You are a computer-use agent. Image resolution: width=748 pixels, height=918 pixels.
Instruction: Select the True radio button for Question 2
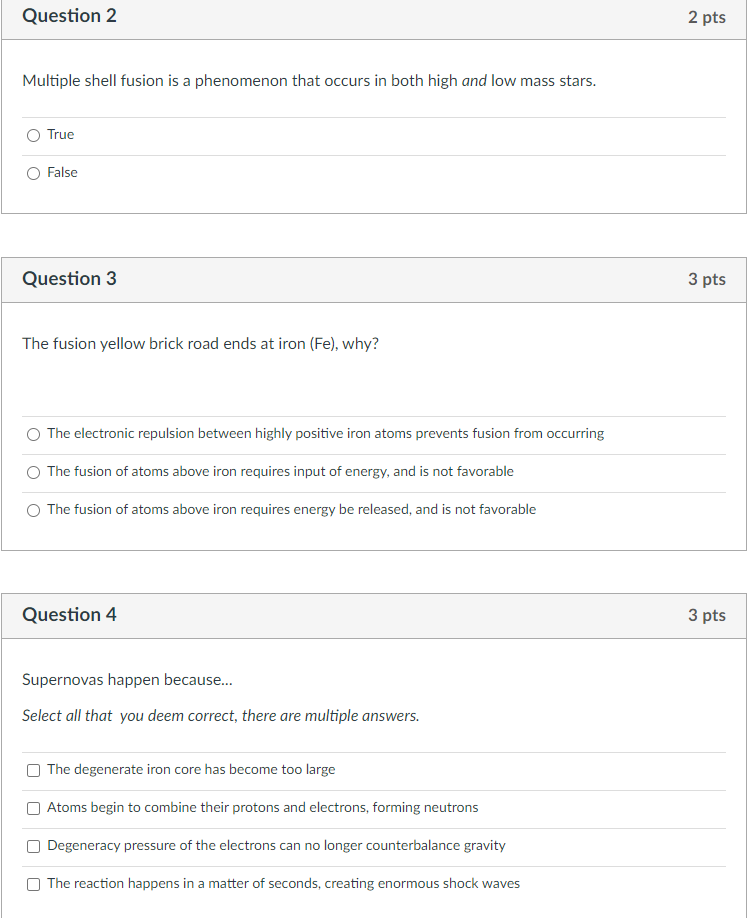(x=33, y=134)
